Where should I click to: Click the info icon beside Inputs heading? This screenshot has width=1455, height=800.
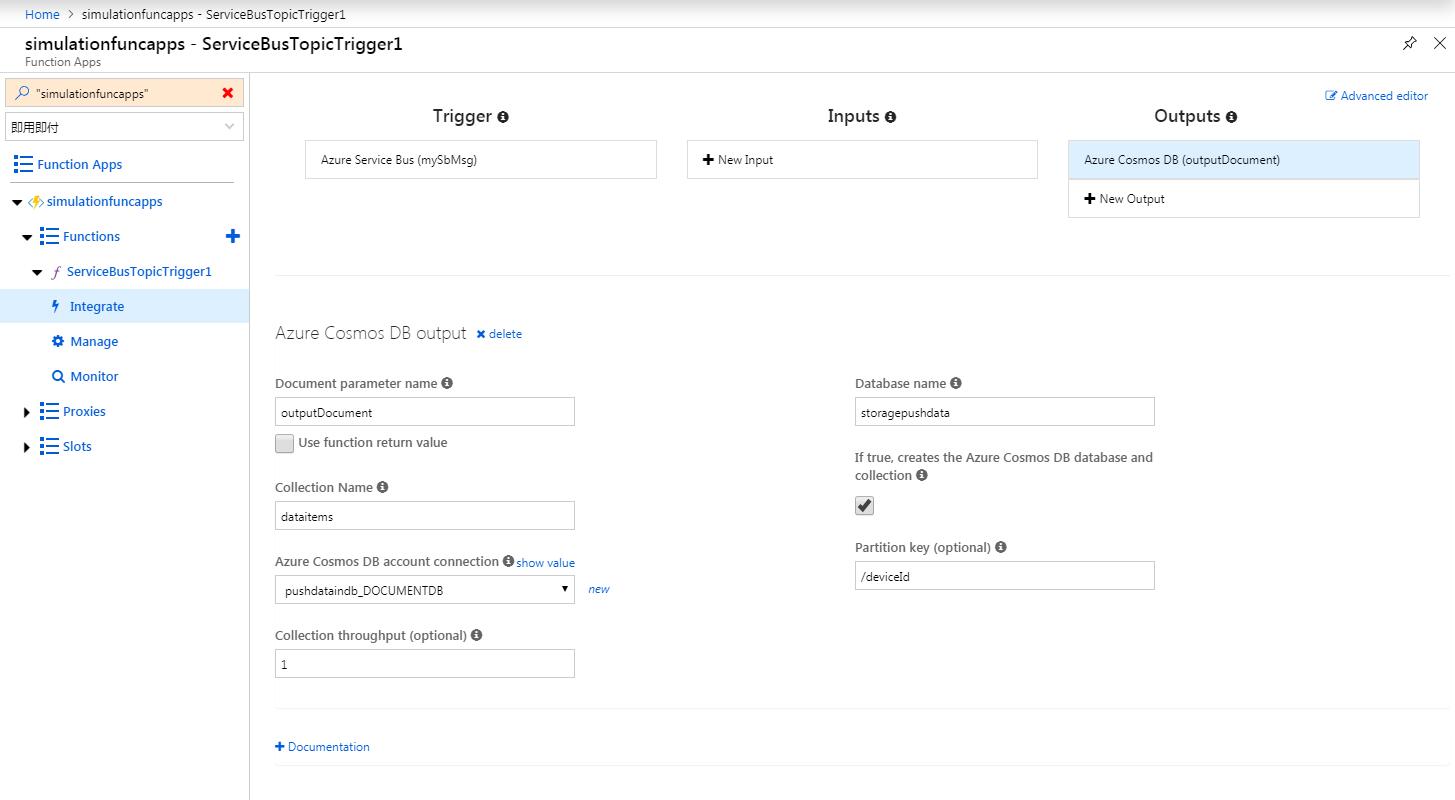click(890, 117)
